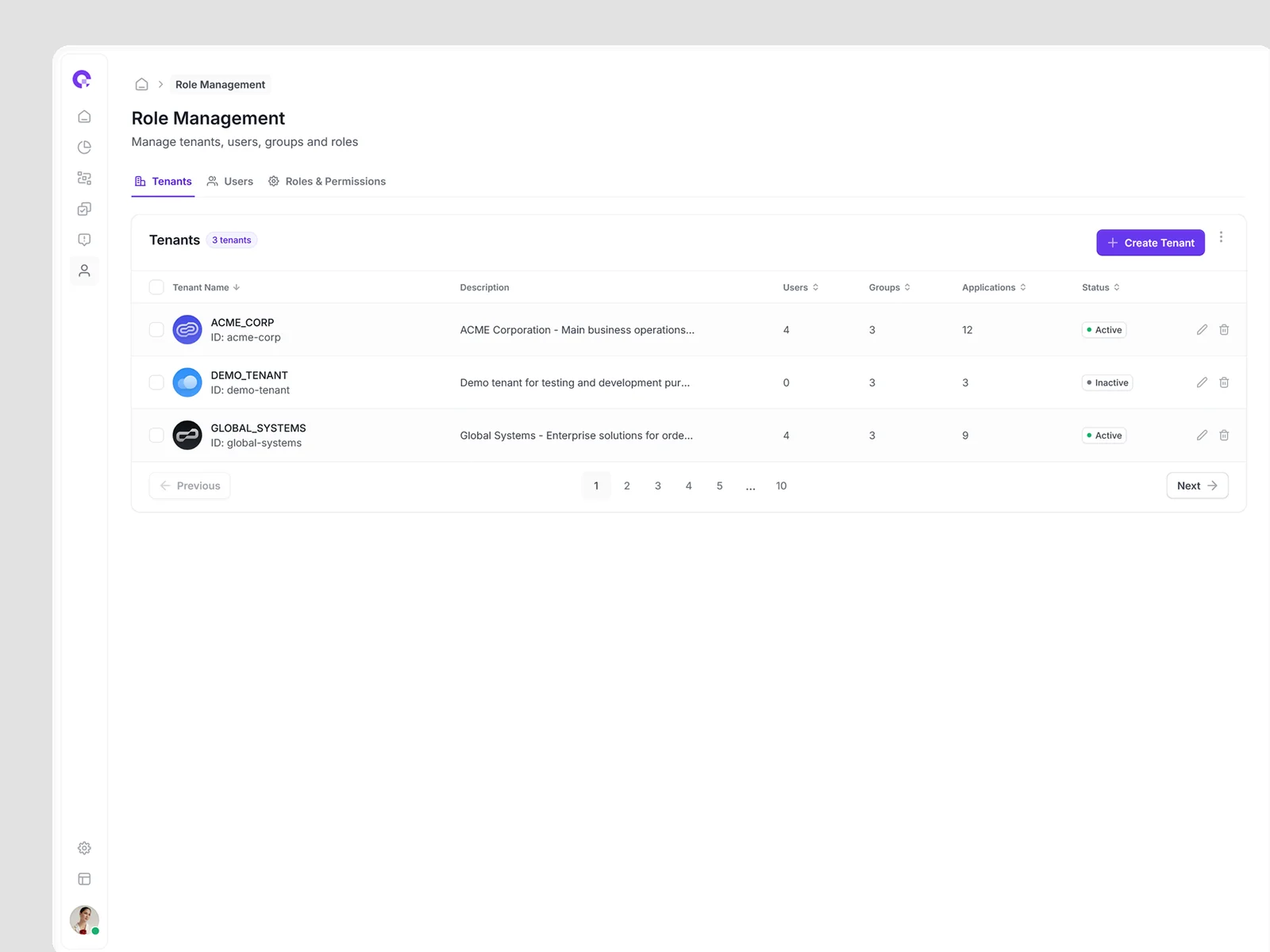Screen dimensions: 1270x952
Task: Go to the Next page
Action: [x=1197, y=486]
